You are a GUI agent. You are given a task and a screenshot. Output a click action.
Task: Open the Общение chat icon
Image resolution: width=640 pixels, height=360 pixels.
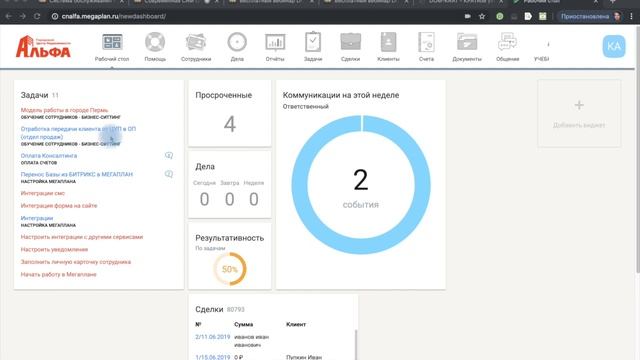tap(507, 42)
